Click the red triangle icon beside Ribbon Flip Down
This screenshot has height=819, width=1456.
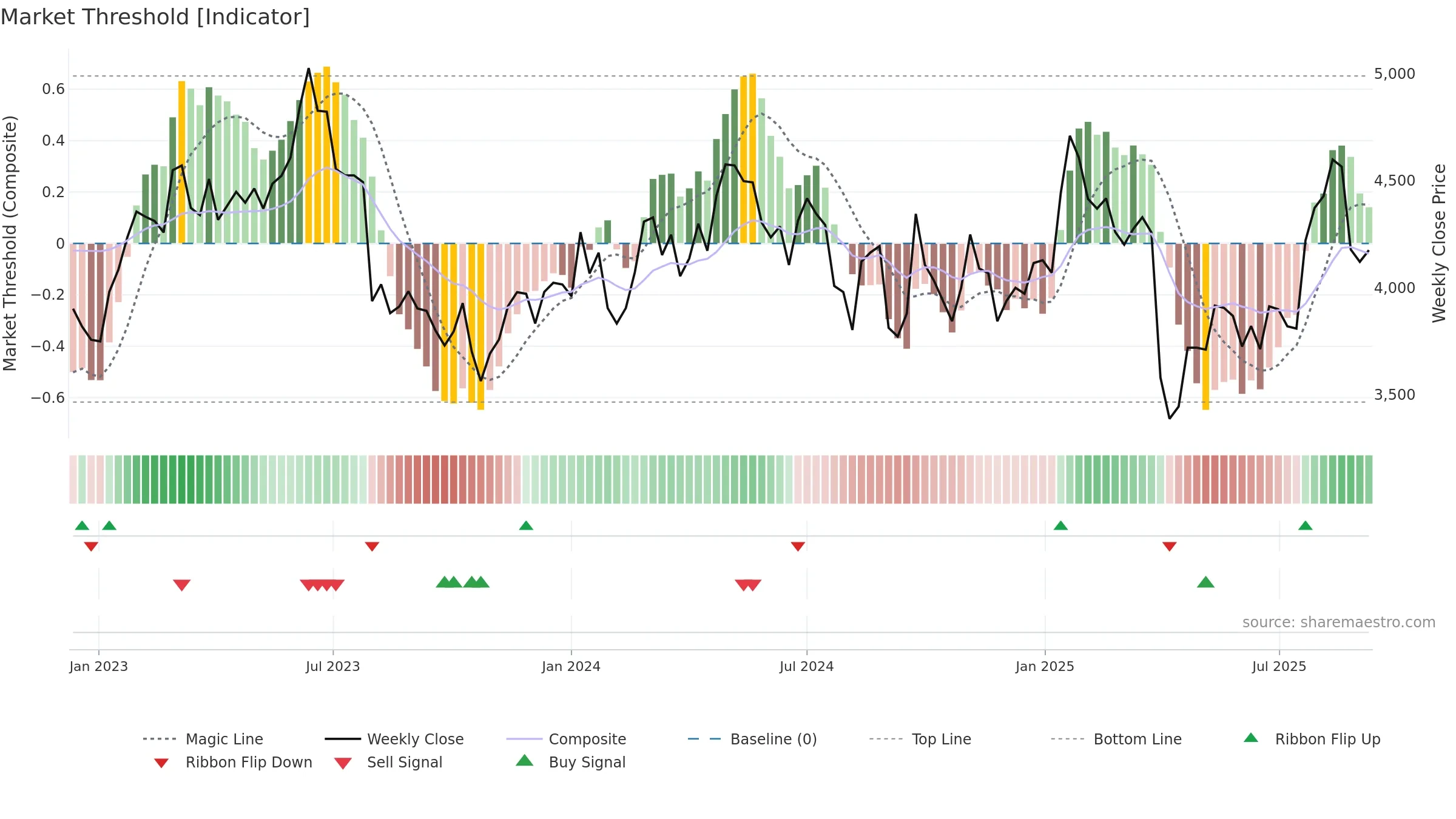pos(161,763)
